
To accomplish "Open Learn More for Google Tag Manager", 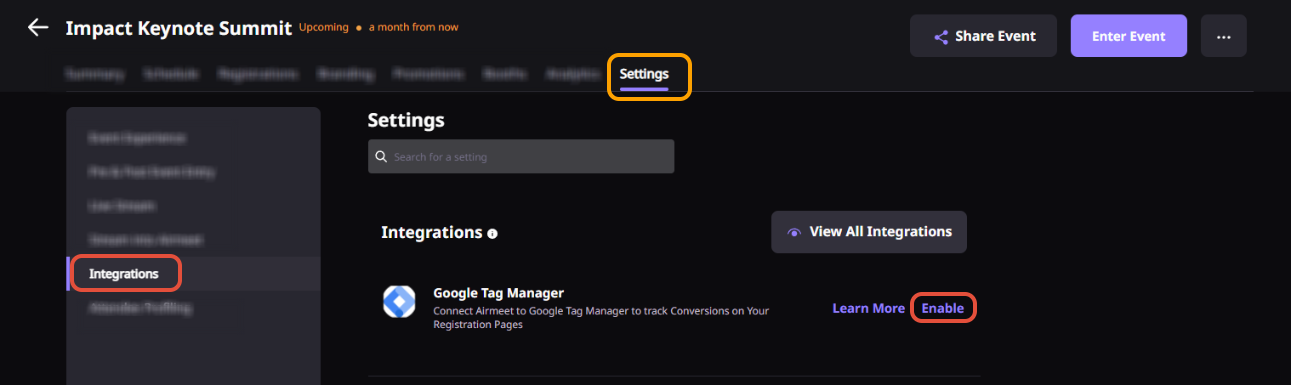I will pyautogui.click(x=868, y=308).
